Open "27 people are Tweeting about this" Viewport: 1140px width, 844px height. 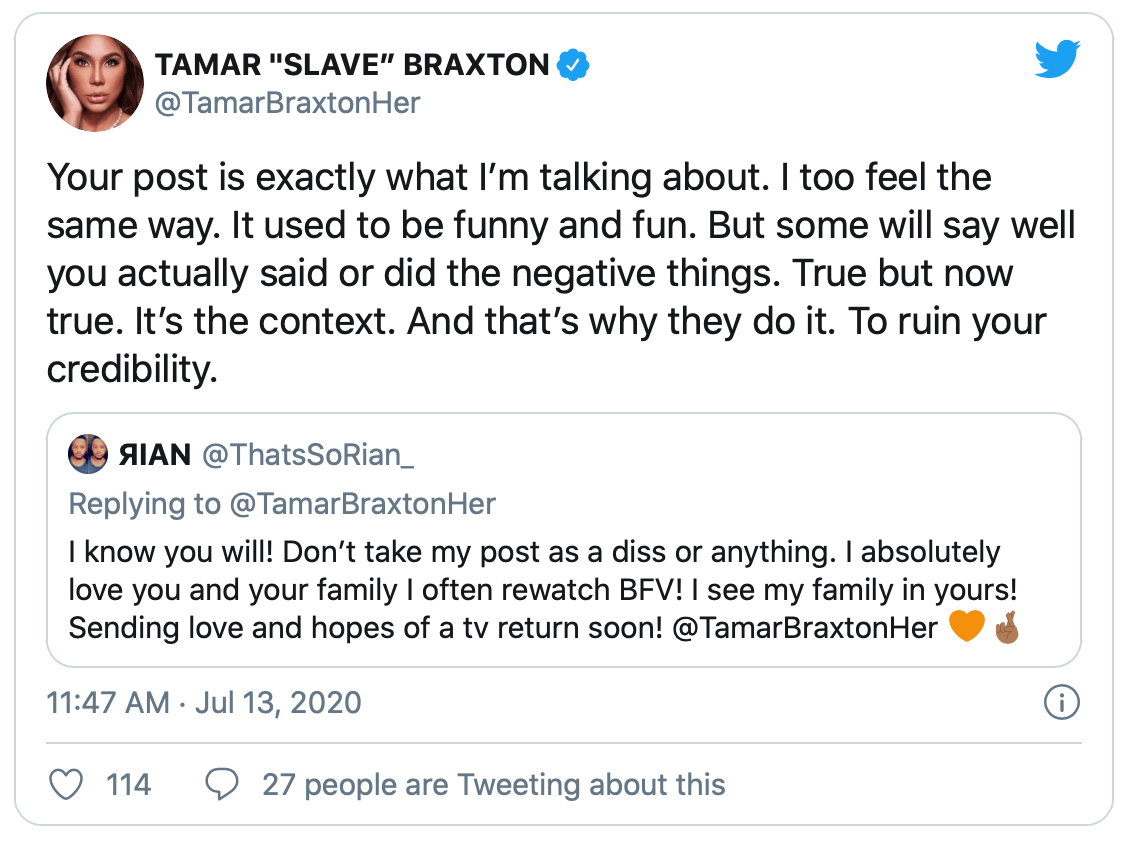(493, 784)
